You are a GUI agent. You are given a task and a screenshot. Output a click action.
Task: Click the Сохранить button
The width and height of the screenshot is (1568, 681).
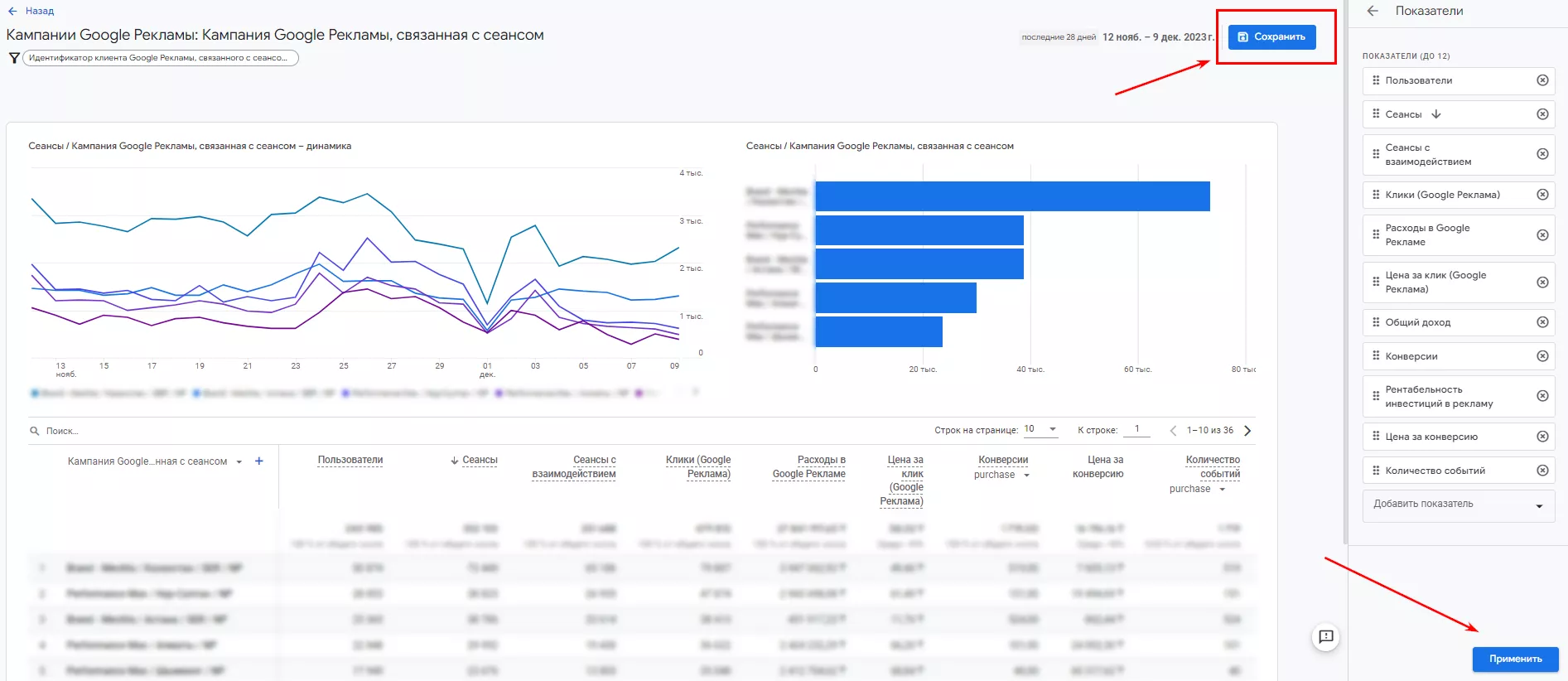click(x=1271, y=36)
